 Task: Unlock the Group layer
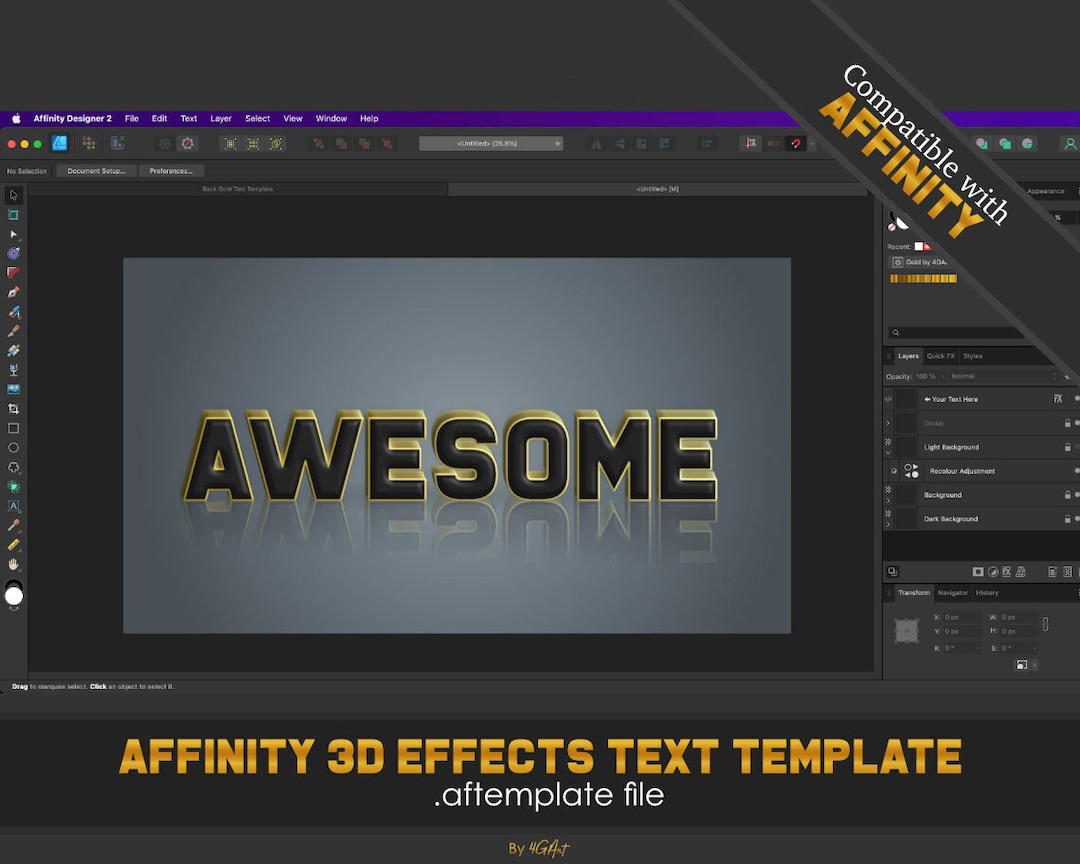coord(1067,423)
